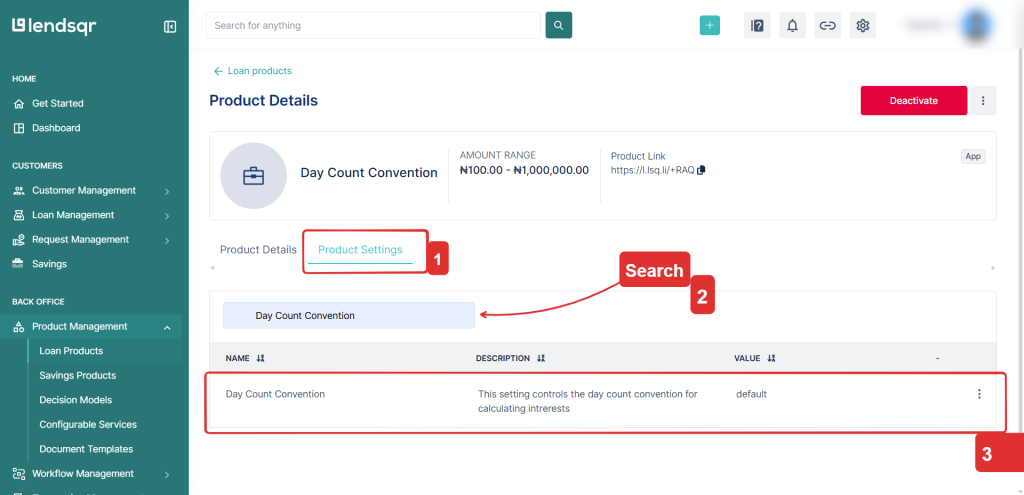Click the setting description text
Viewport: 1024px width, 495px height.
pyautogui.click(x=588, y=402)
